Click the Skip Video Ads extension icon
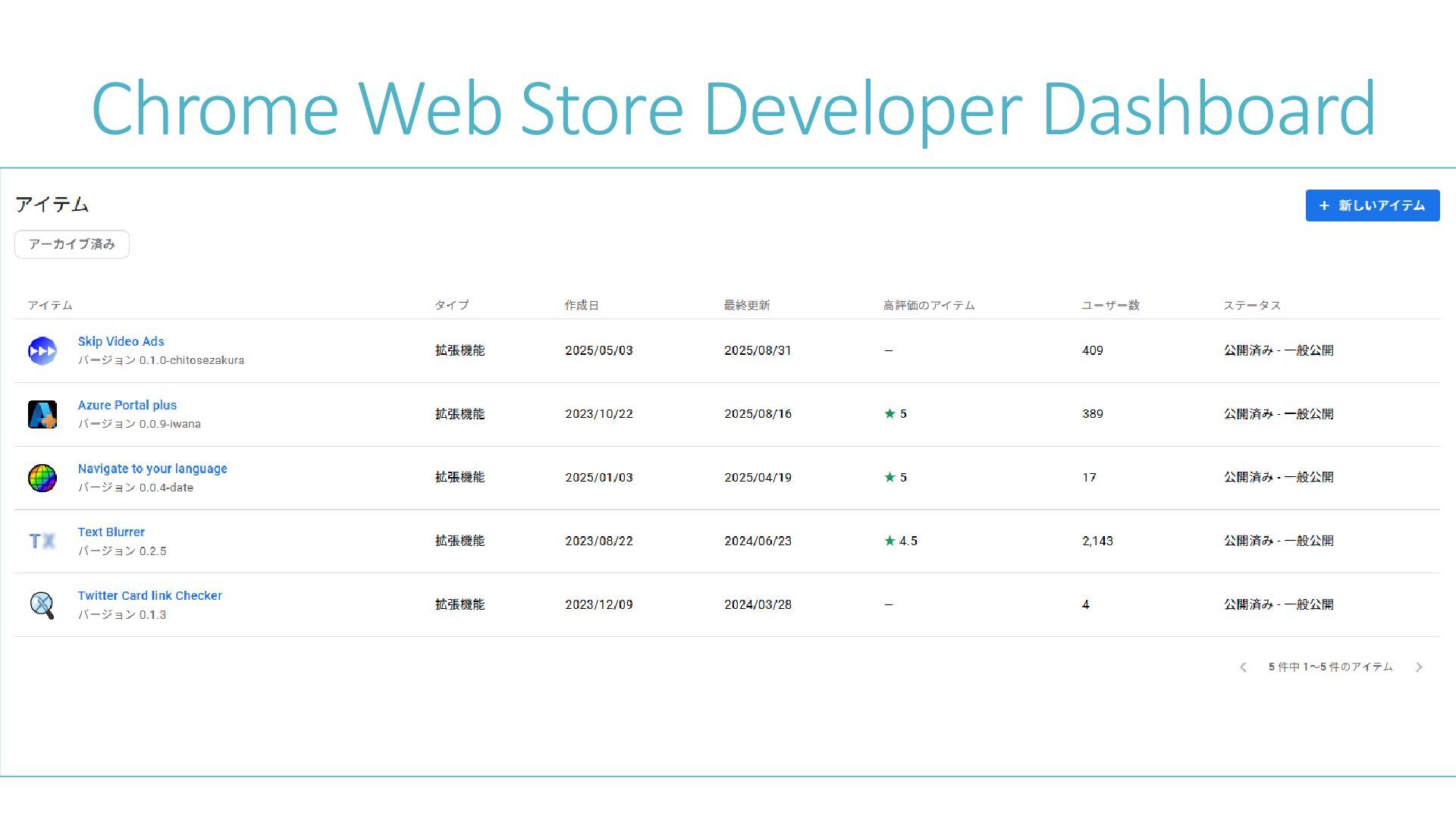 pos(42,351)
